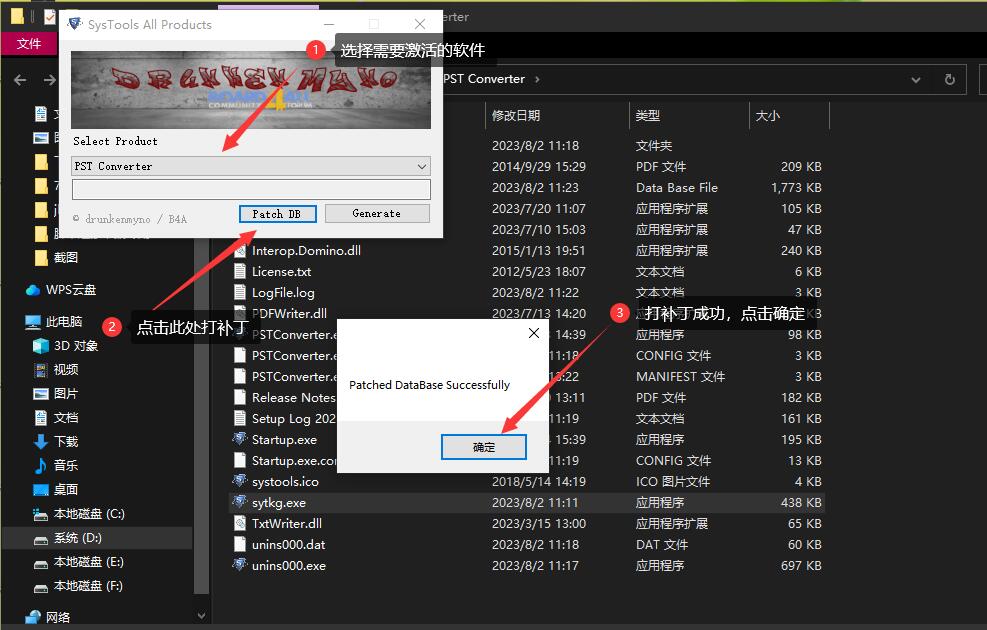Click the "文件夹" type cell

coord(654,146)
